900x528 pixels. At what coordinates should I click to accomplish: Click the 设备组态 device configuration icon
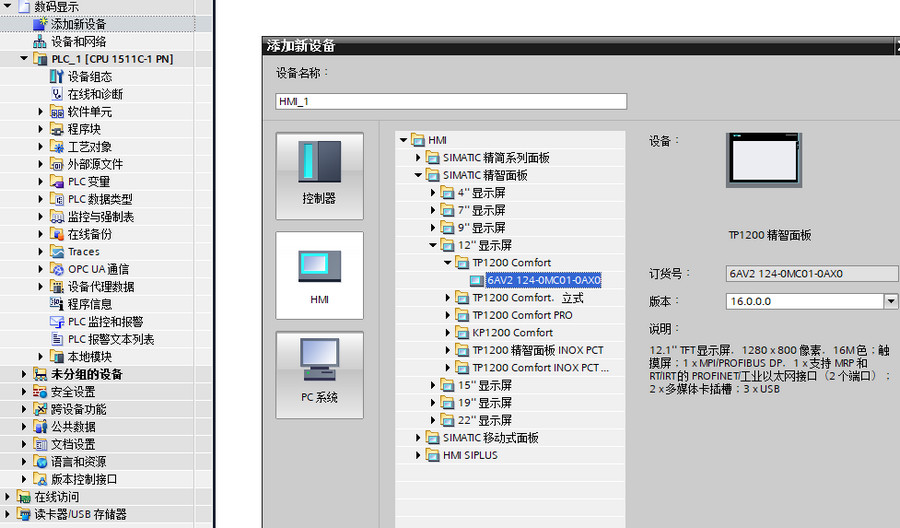pos(56,76)
